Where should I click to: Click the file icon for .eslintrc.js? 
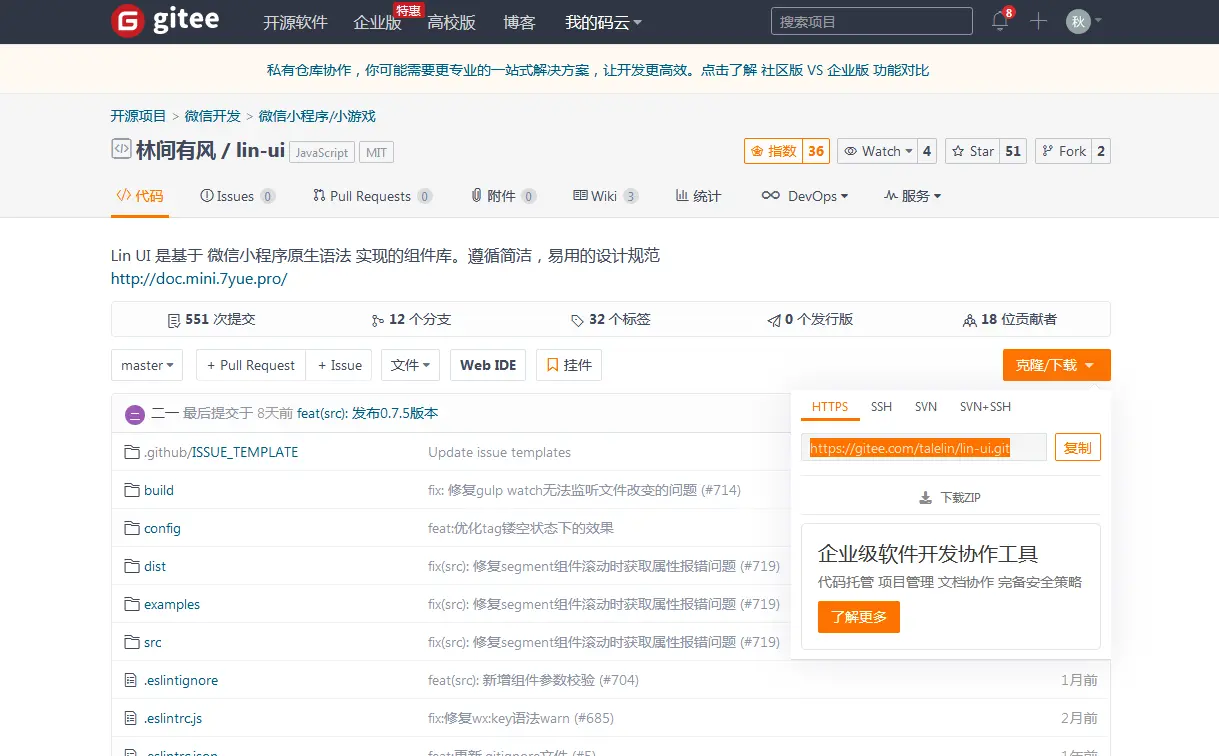click(x=130, y=718)
